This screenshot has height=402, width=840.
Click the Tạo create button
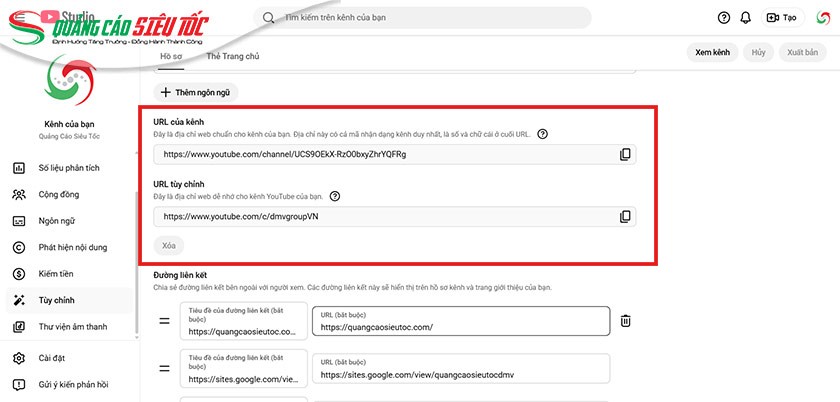tap(781, 17)
